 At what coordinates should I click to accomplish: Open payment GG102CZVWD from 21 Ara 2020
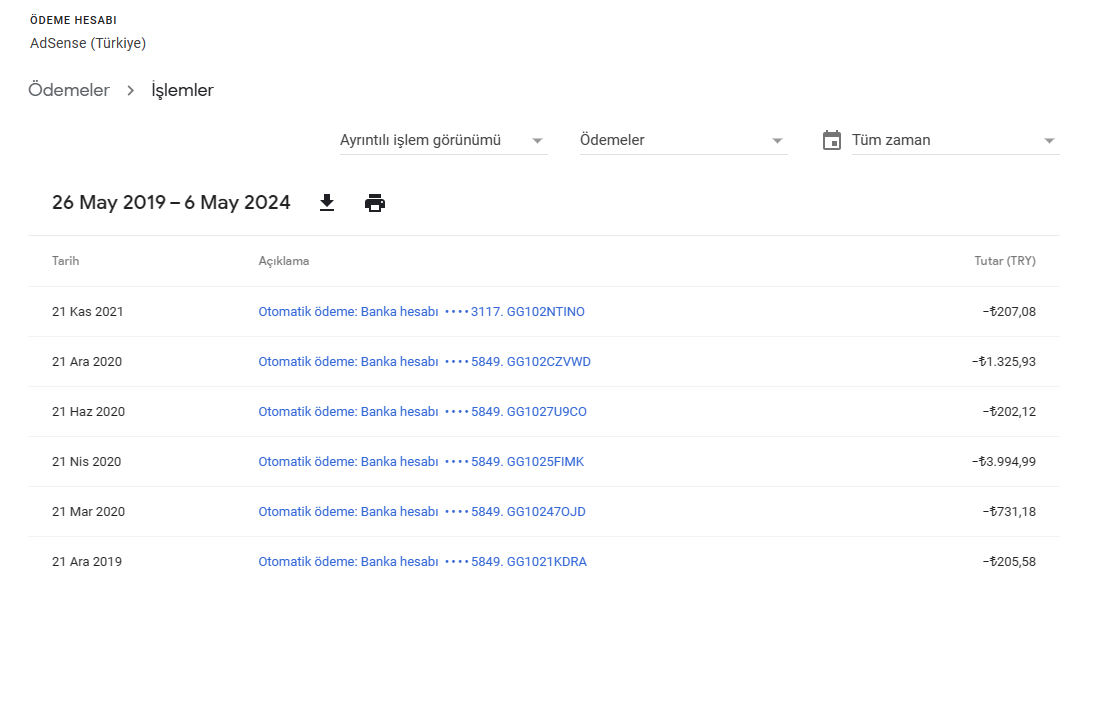pyautogui.click(x=424, y=362)
